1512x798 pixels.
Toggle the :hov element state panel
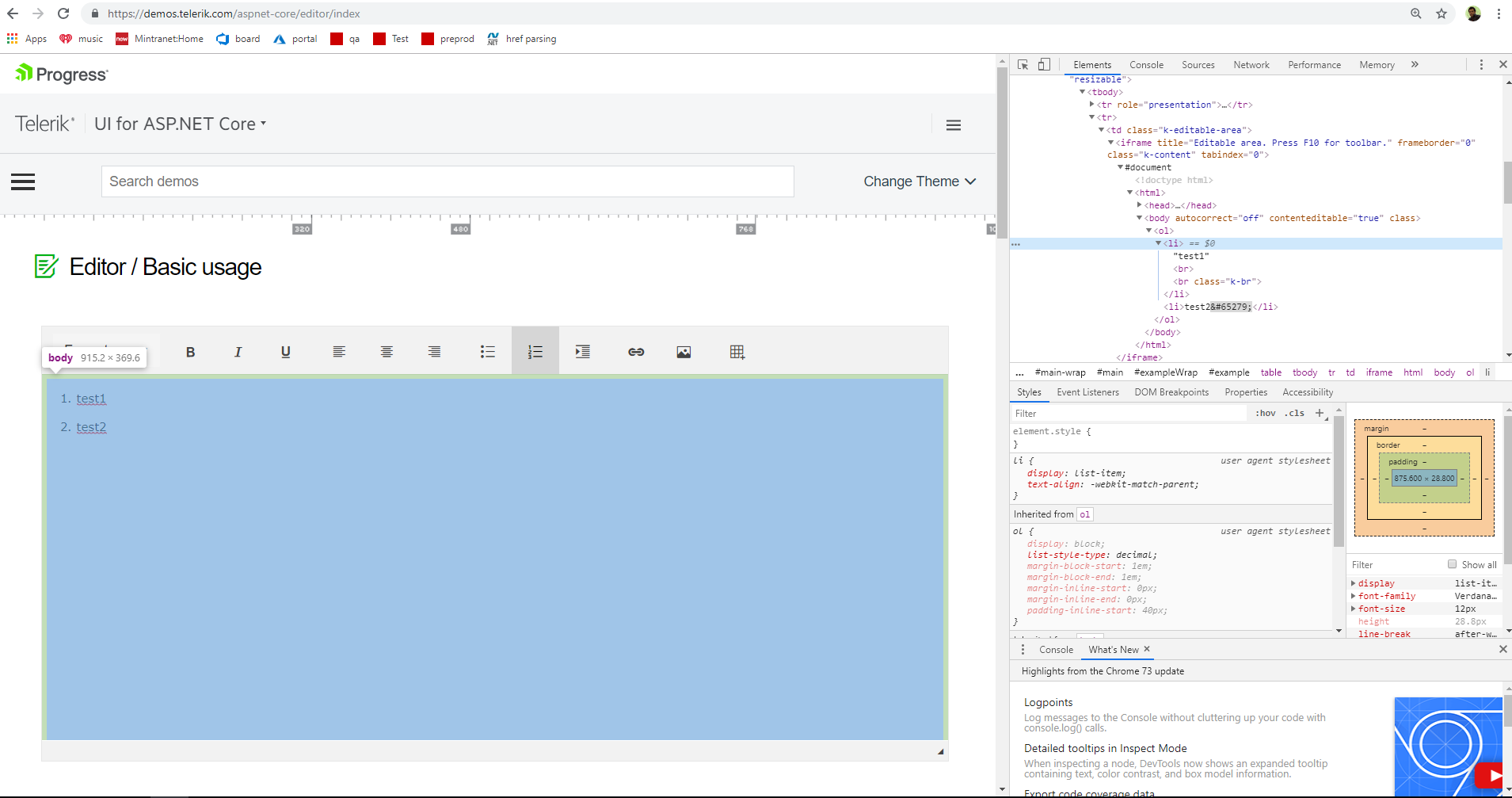click(x=1266, y=413)
